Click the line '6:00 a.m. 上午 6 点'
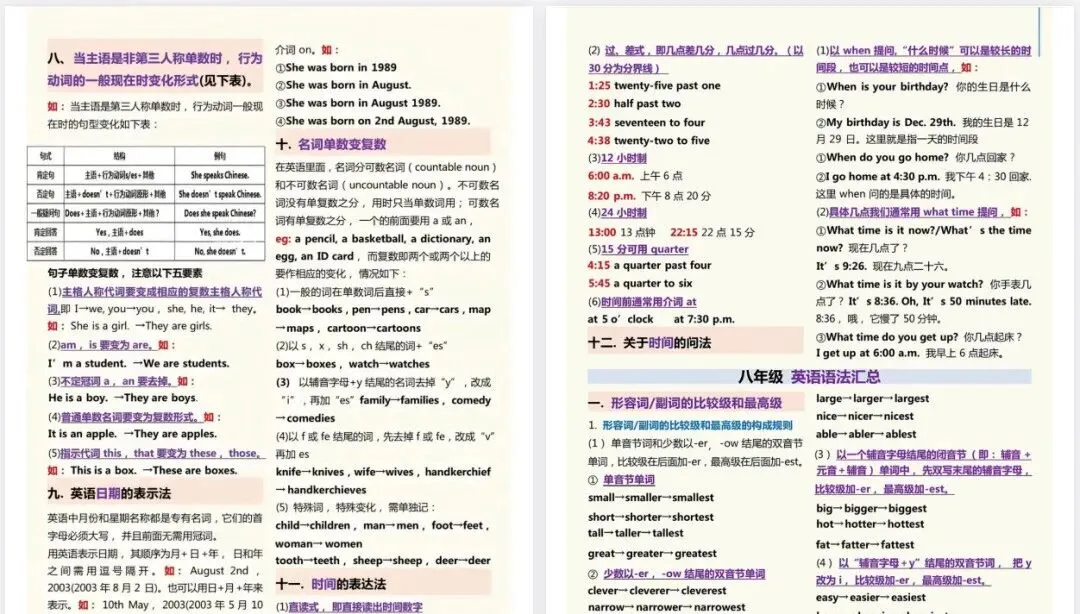This screenshot has height=614, width=1080. [x=635, y=176]
